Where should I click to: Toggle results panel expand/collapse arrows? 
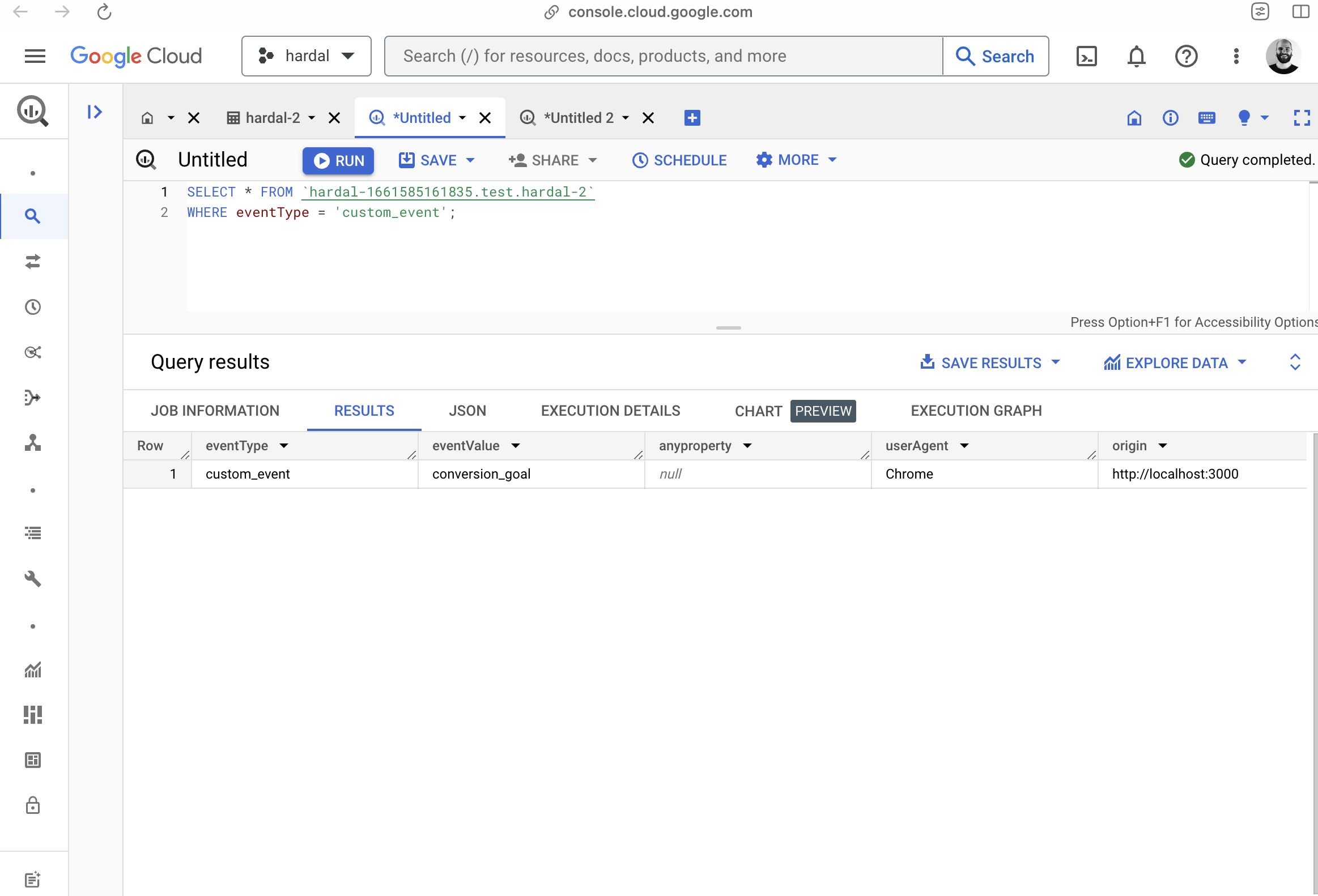(x=1295, y=362)
